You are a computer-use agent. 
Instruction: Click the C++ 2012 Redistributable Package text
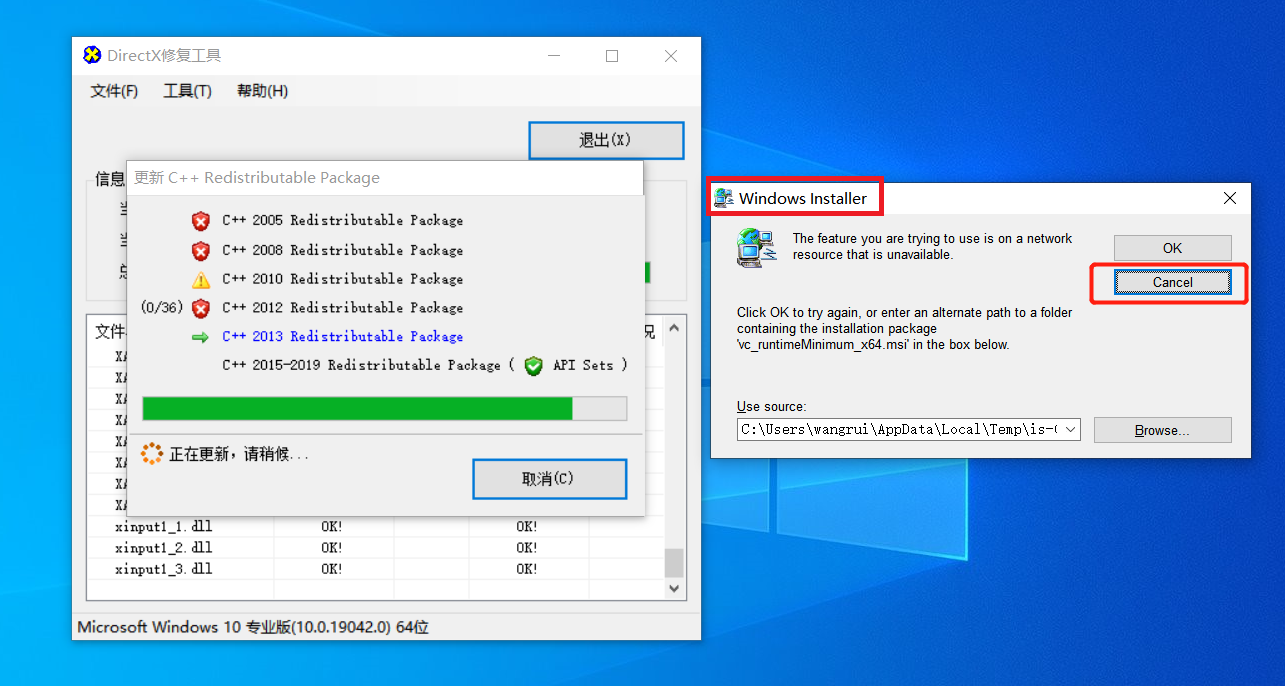point(343,308)
